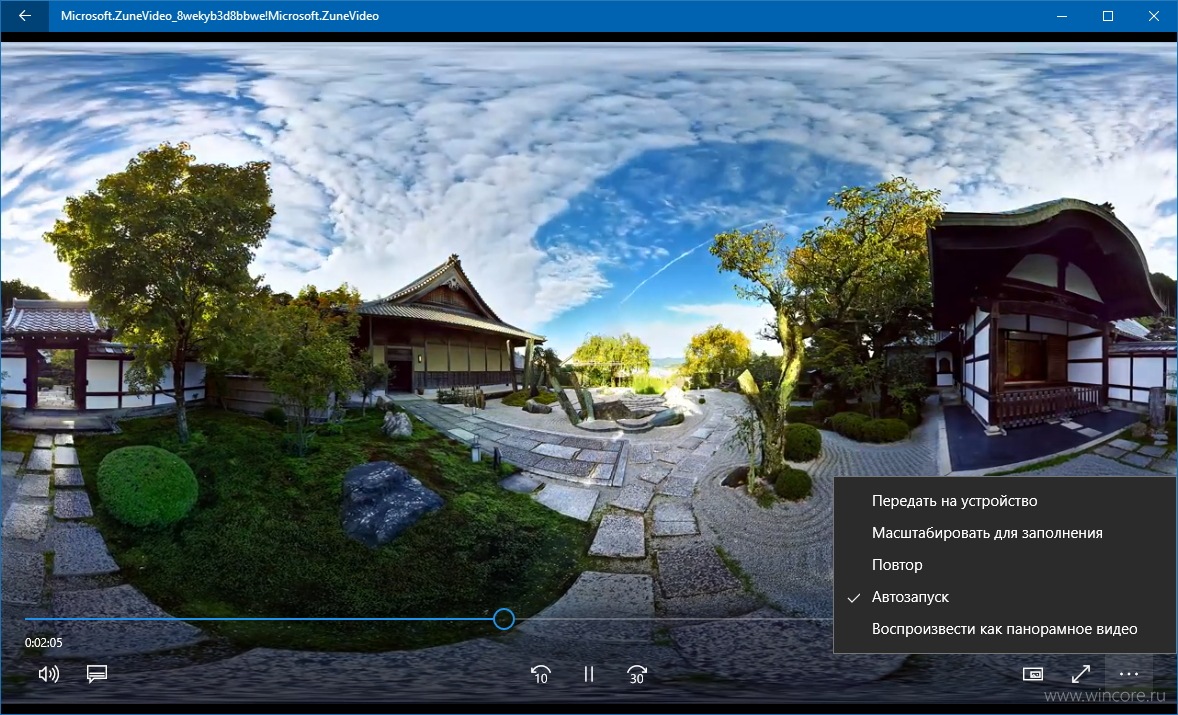Open subtitles and captions menu
The height and width of the screenshot is (715, 1178).
(97, 674)
